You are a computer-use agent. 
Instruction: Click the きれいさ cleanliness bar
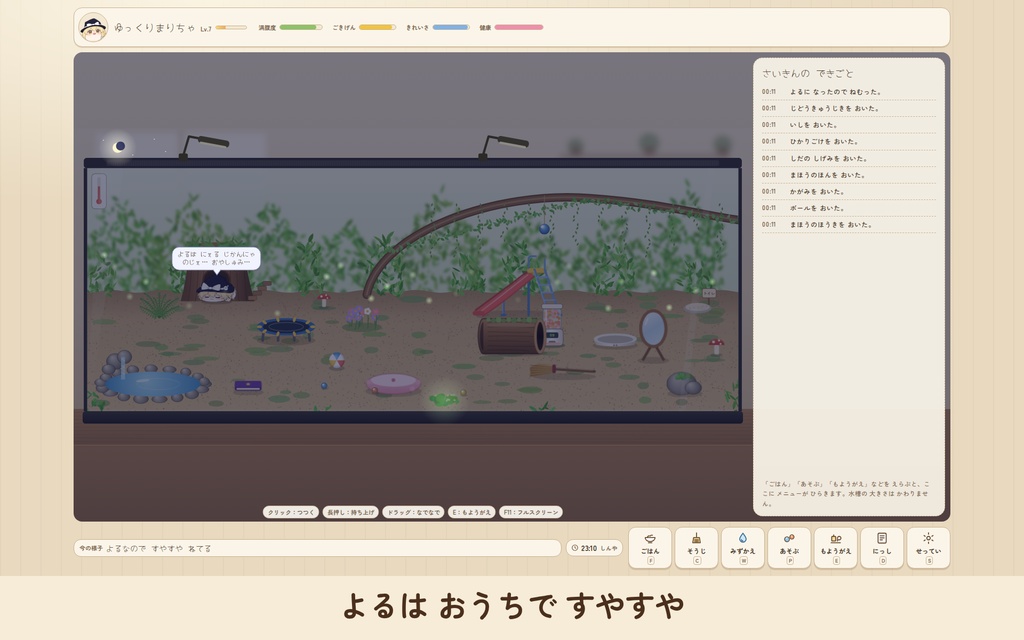coord(451,27)
